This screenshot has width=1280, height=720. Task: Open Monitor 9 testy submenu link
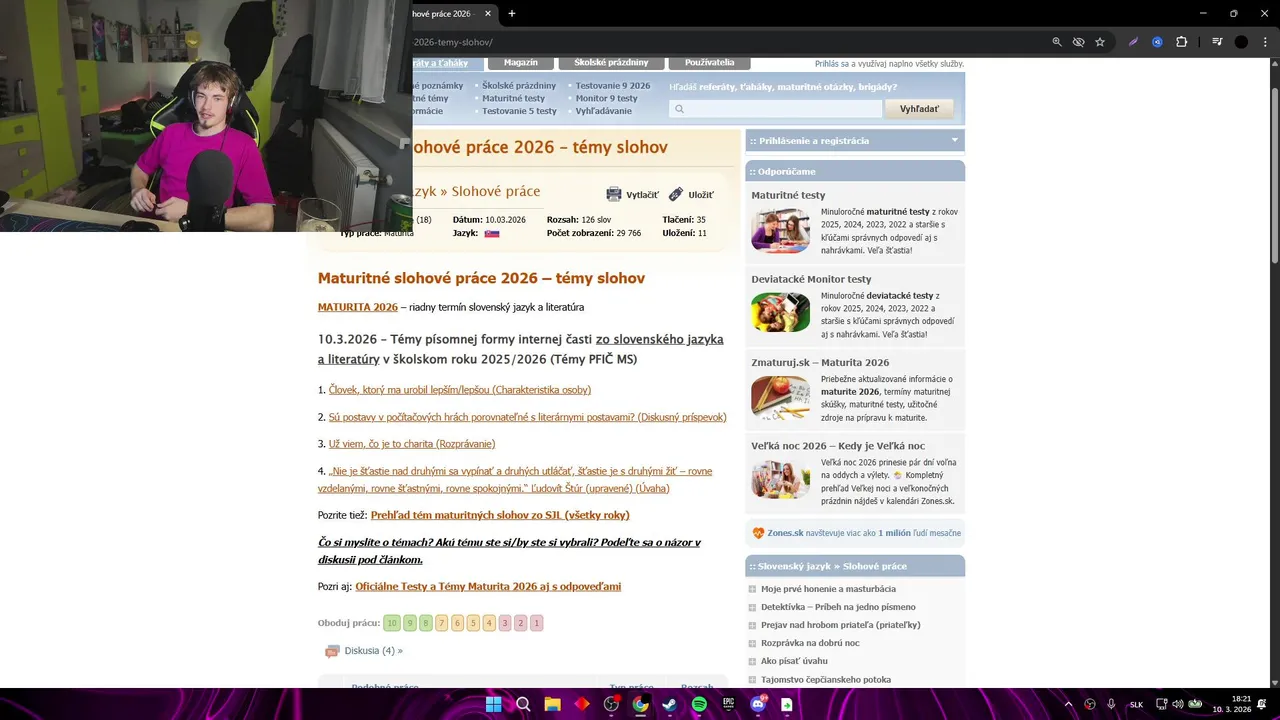606,98
